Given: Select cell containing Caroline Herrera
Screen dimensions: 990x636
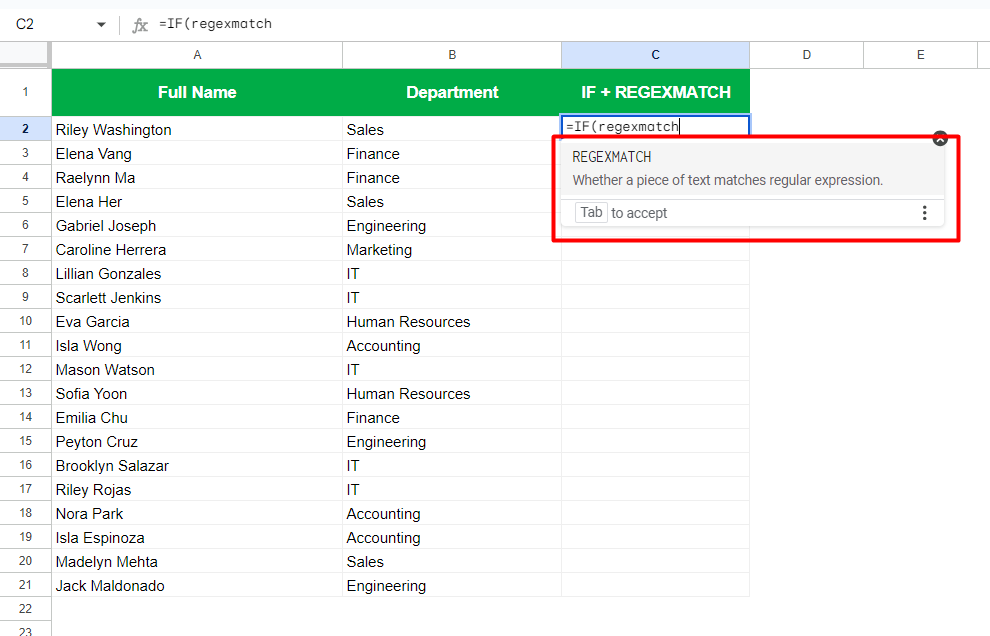Looking at the screenshot, I should coord(197,249).
